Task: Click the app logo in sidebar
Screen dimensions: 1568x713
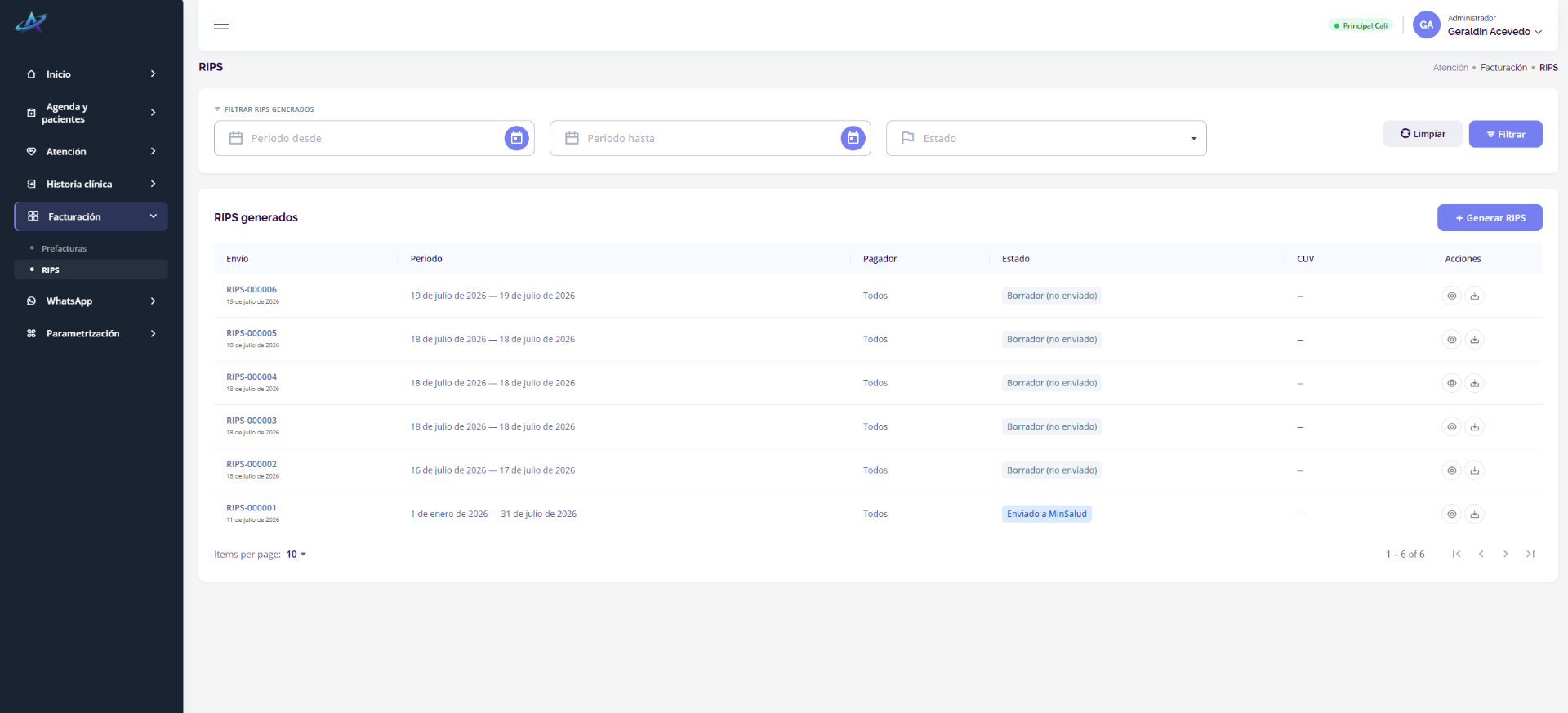Action: (x=31, y=22)
